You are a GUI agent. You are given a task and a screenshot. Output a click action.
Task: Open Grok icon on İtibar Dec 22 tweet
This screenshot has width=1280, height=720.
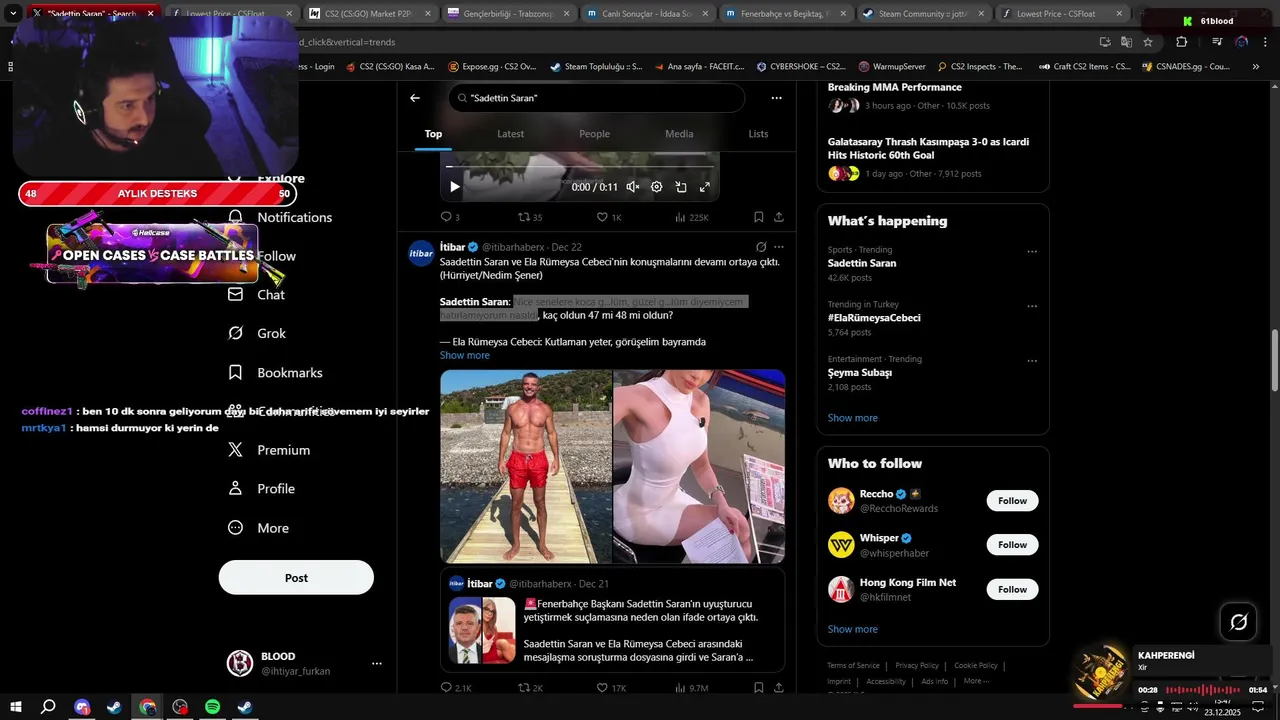pyautogui.click(x=761, y=247)
